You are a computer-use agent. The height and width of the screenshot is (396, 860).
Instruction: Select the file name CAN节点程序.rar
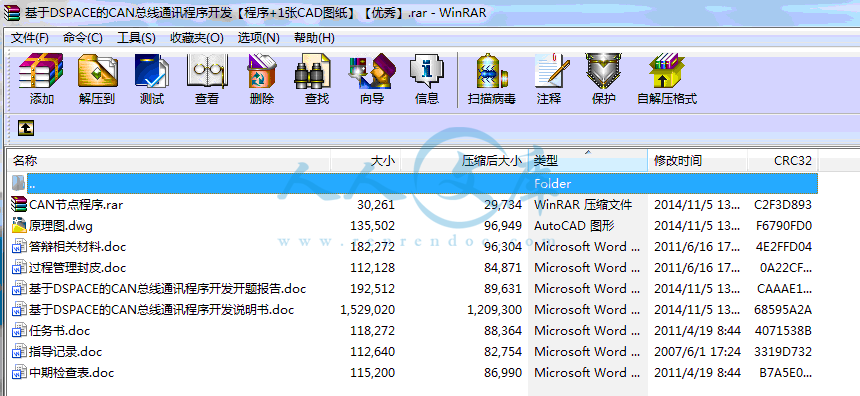76,205
